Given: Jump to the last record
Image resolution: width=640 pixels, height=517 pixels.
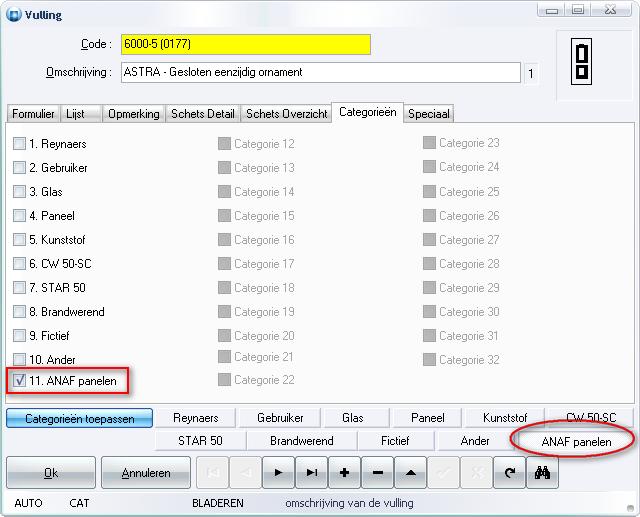Looking at the screenshot, I should coord(311,473).
